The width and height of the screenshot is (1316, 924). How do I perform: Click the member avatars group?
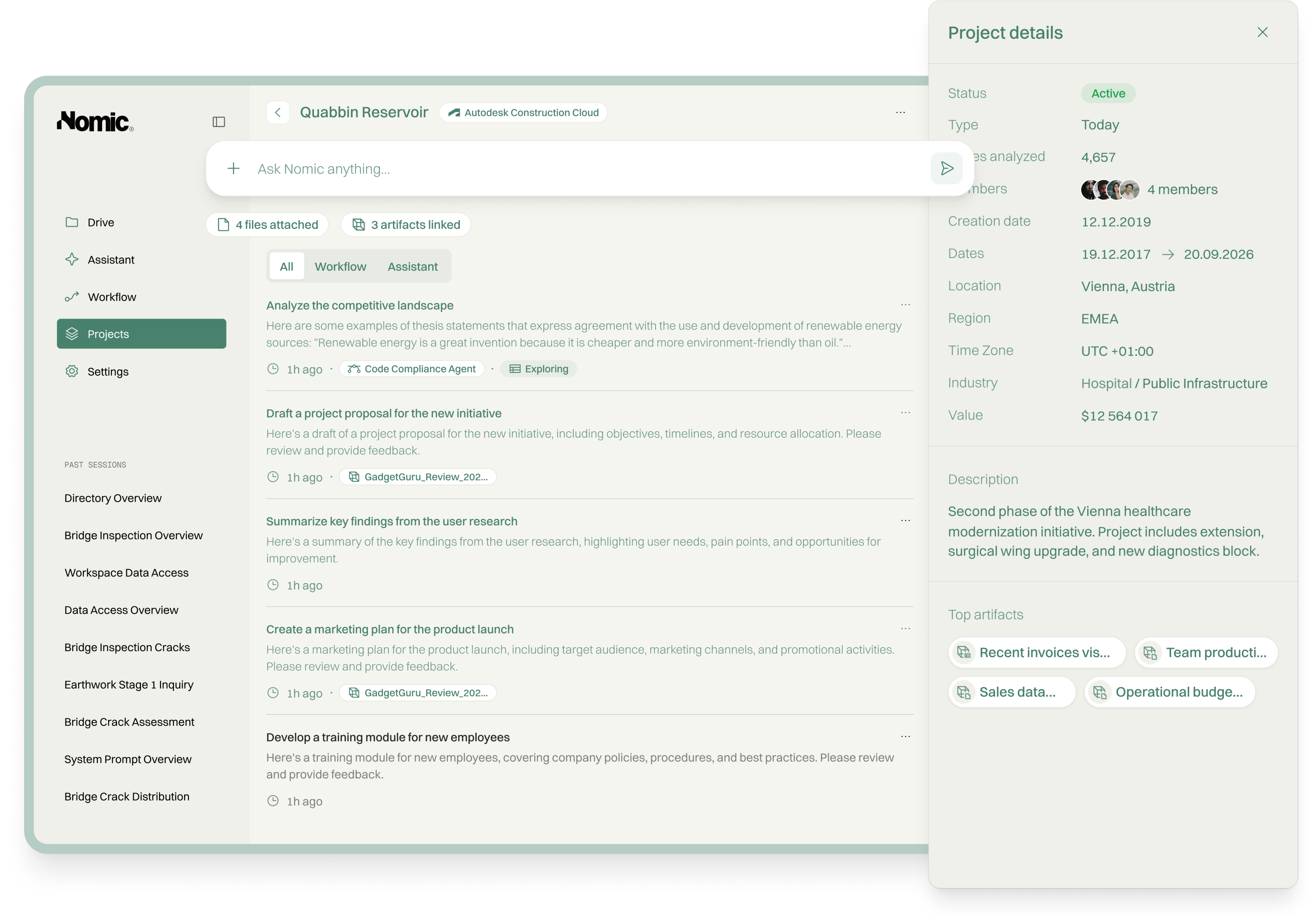click(1110, 190)
